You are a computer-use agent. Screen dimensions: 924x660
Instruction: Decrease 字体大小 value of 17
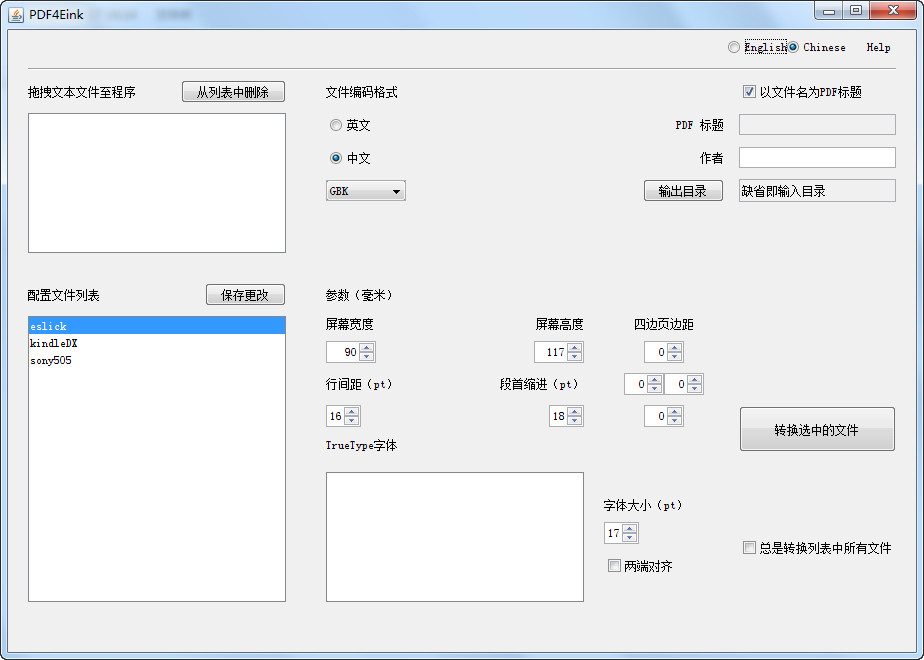(629, 537)
